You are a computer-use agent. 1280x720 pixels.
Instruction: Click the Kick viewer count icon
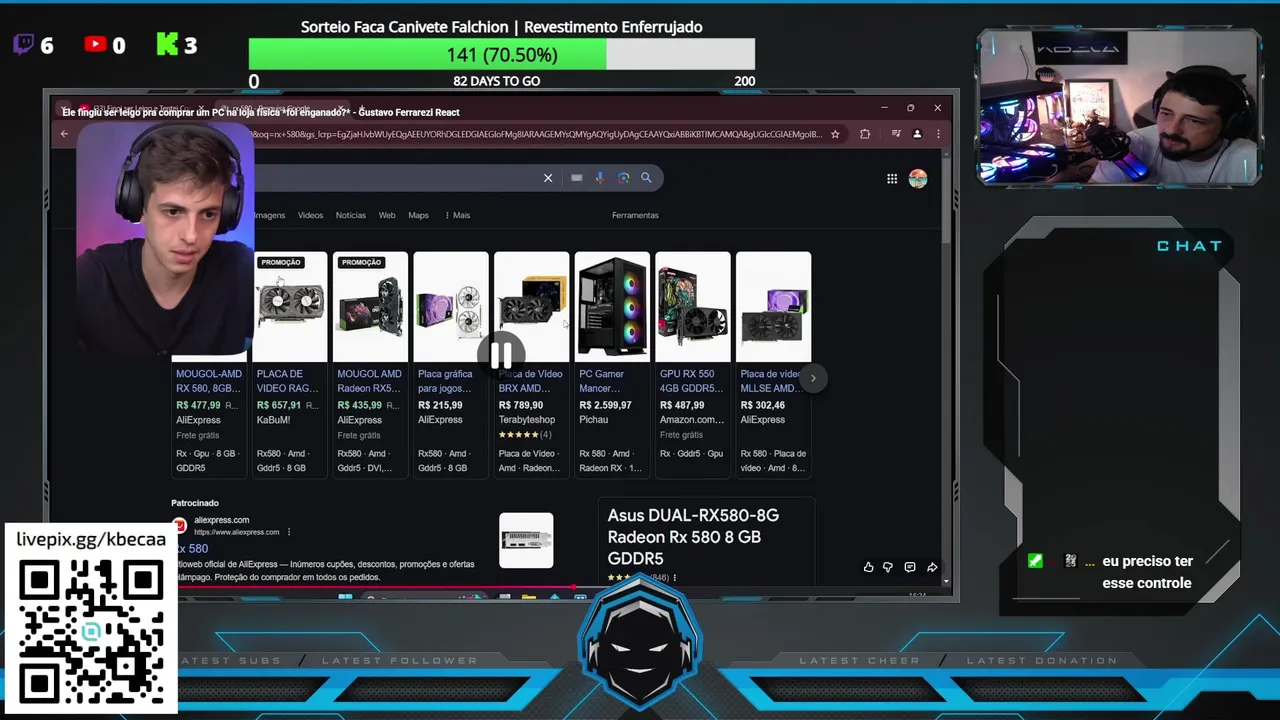[x=167, y=44]
